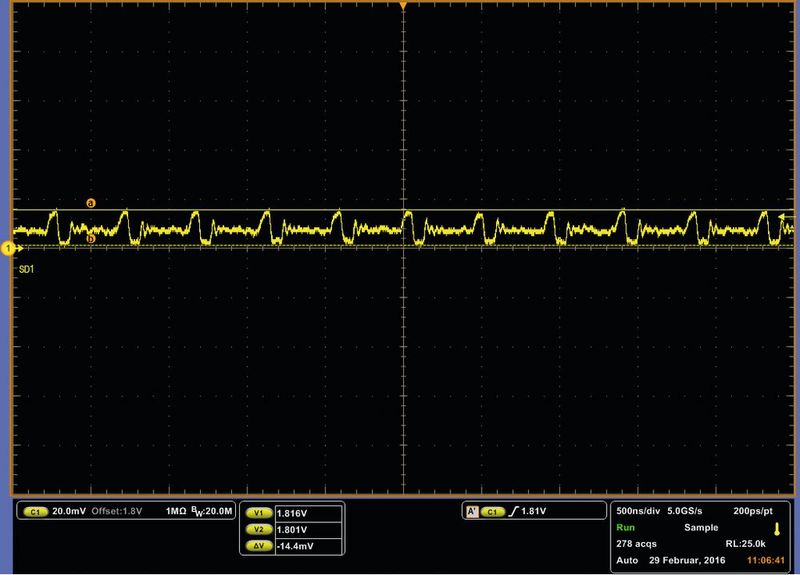This screenshot has height=575, width=800.
Task: Click the 1MΩ input impedance setting
Action: point(178,511)
